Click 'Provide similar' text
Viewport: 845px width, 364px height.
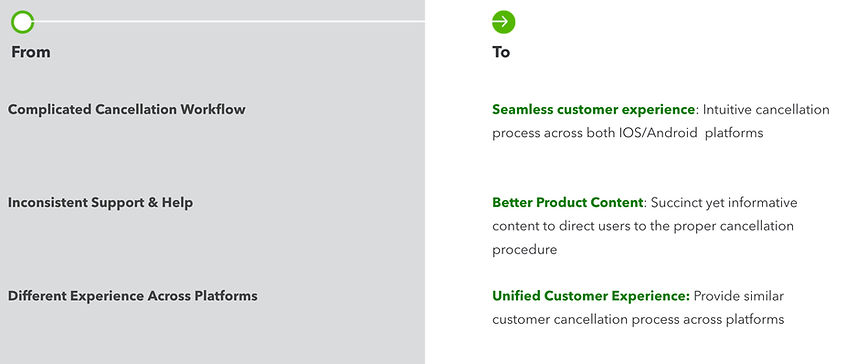738,296
